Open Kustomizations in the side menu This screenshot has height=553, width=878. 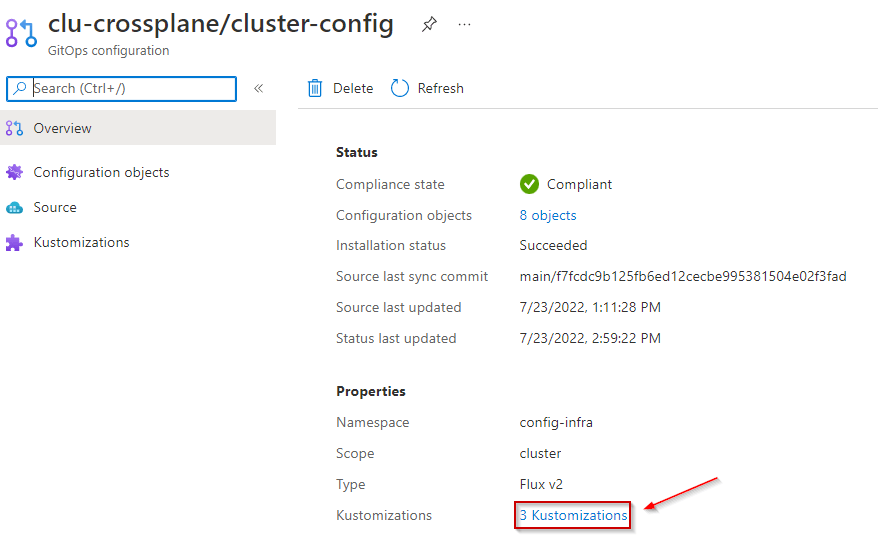coord(81,242)
